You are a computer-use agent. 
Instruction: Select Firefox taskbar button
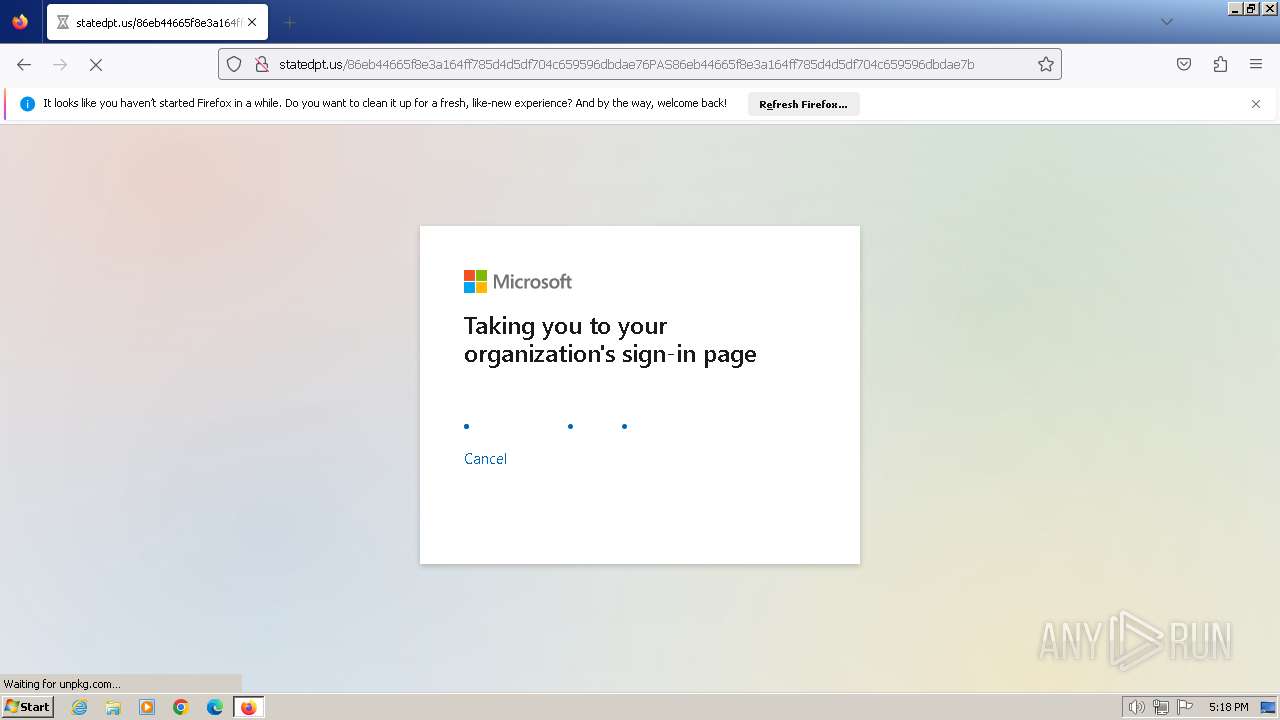248,707
